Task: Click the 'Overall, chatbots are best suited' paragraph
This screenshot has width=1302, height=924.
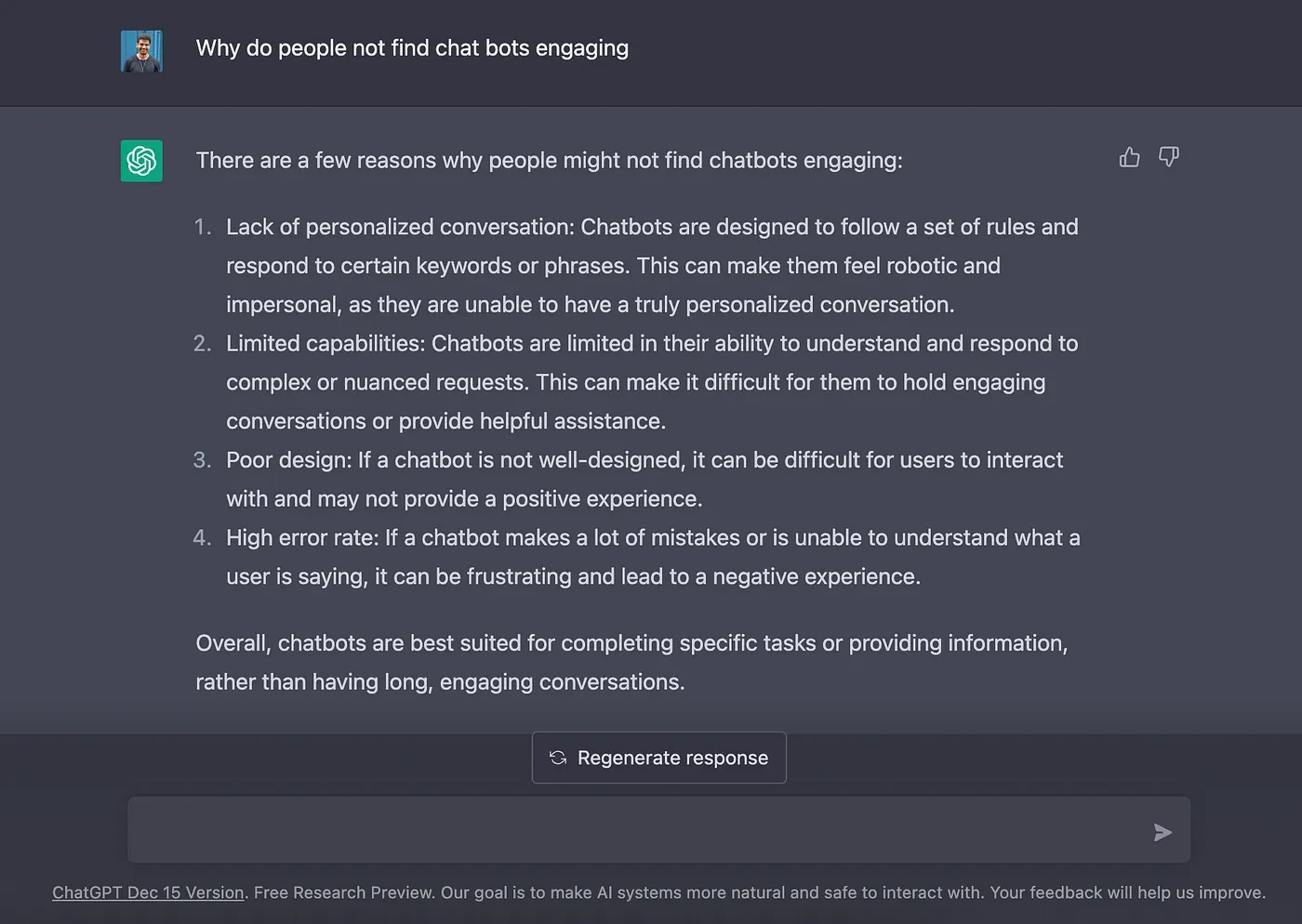Action: (x=631, y=663)
